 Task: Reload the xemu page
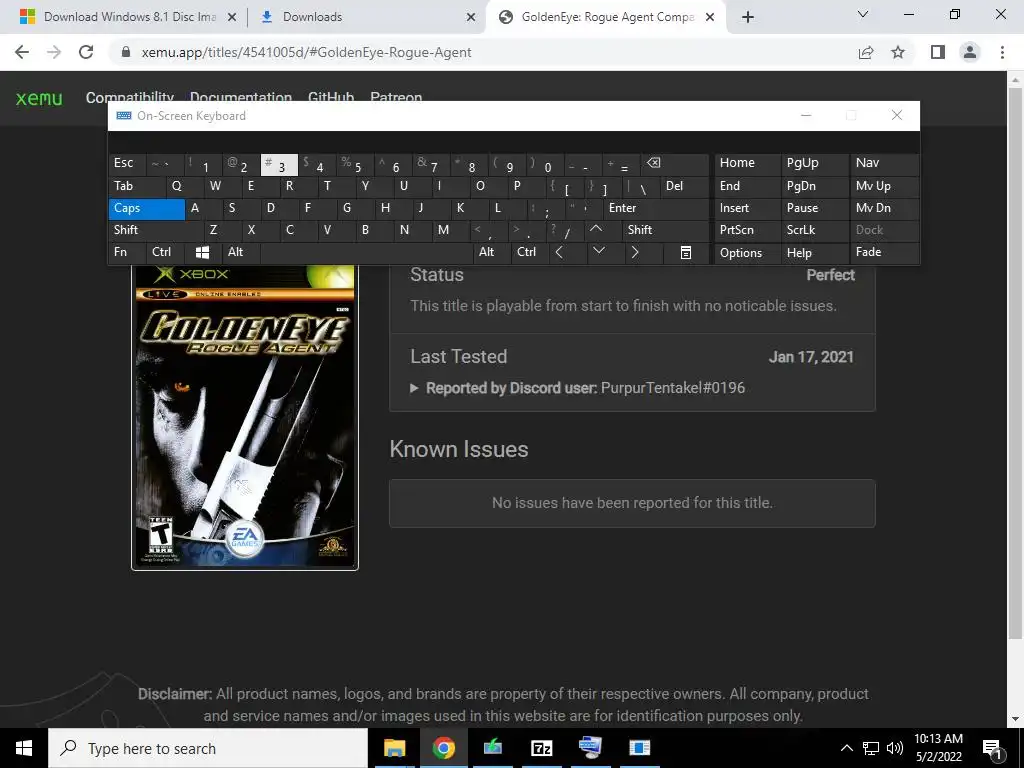pos(86,52)
